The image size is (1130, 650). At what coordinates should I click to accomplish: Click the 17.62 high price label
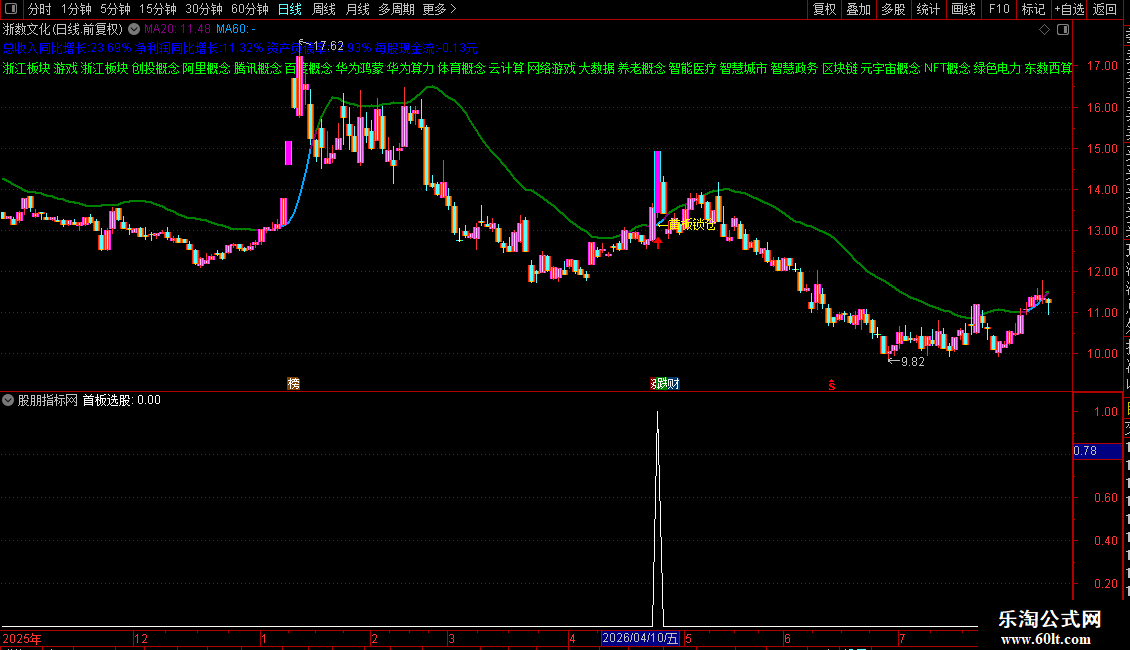329,46
